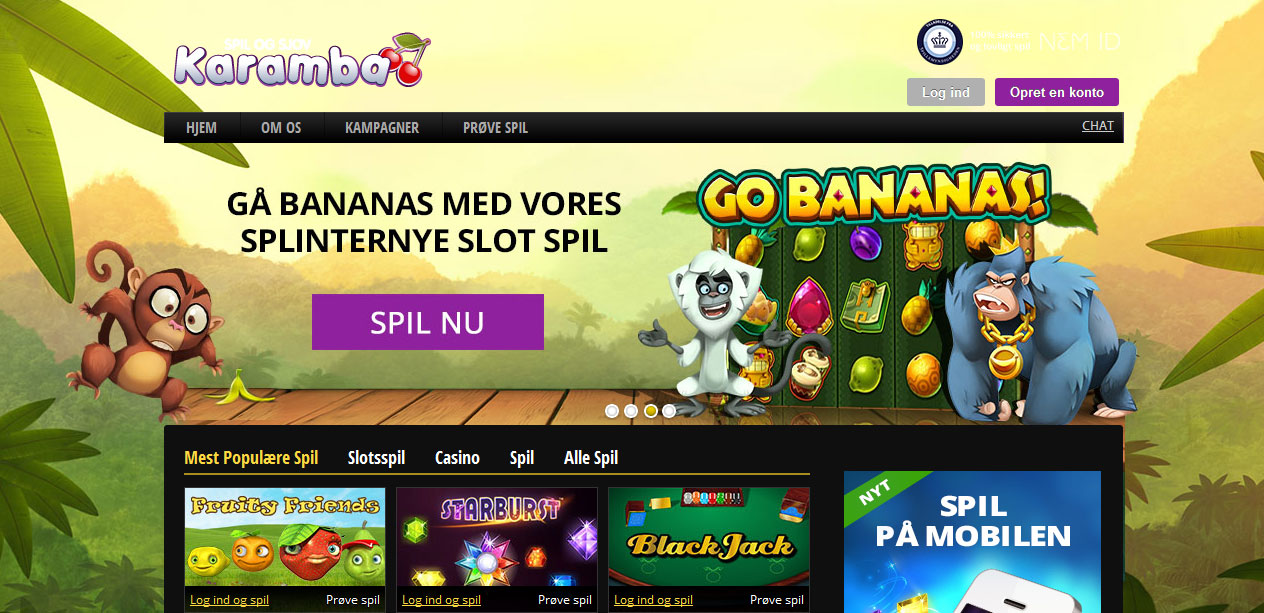Click the NemID logo
The image size is (1264, 613).
click(1079, 42)
